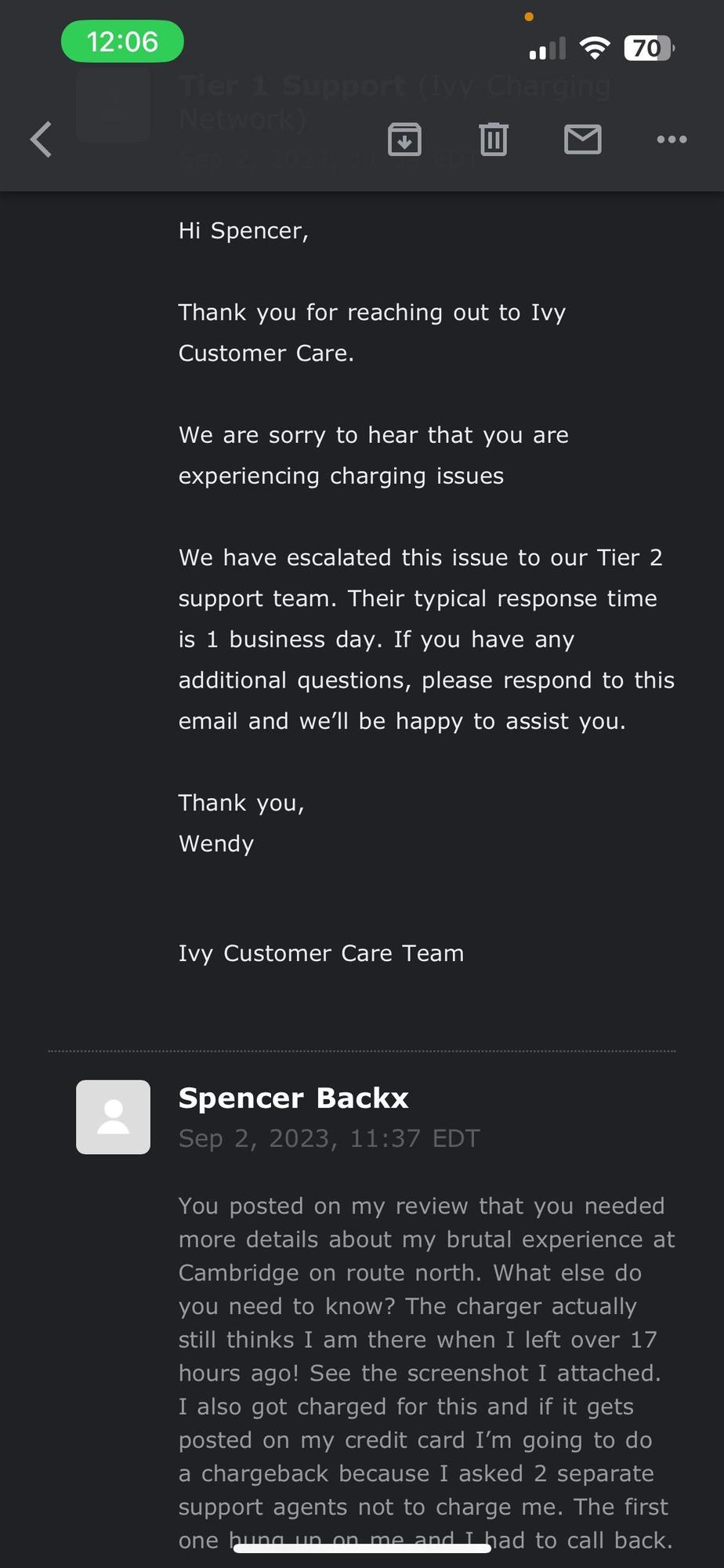724x1568 pixels.
Task: Tap the Sep 2, 2023, 11:37 EDT timestamp
Action: [328, 1138]
